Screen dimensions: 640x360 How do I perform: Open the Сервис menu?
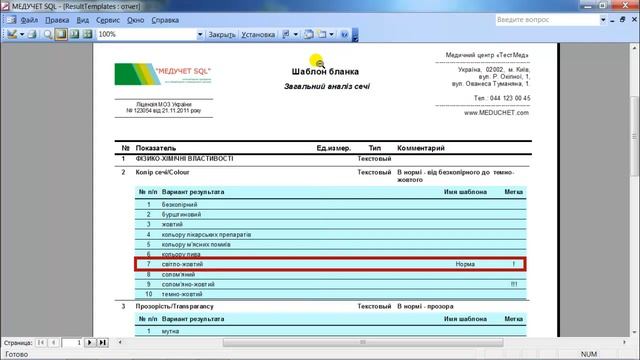pyautogui.click(x=108, y=20)
